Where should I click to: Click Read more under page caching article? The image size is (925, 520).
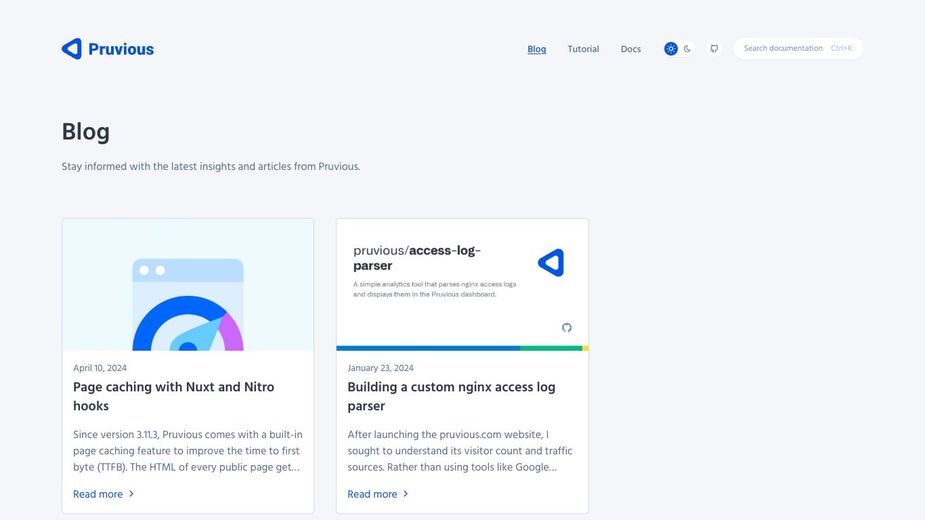pyautogui.click(x=98, y=494)
